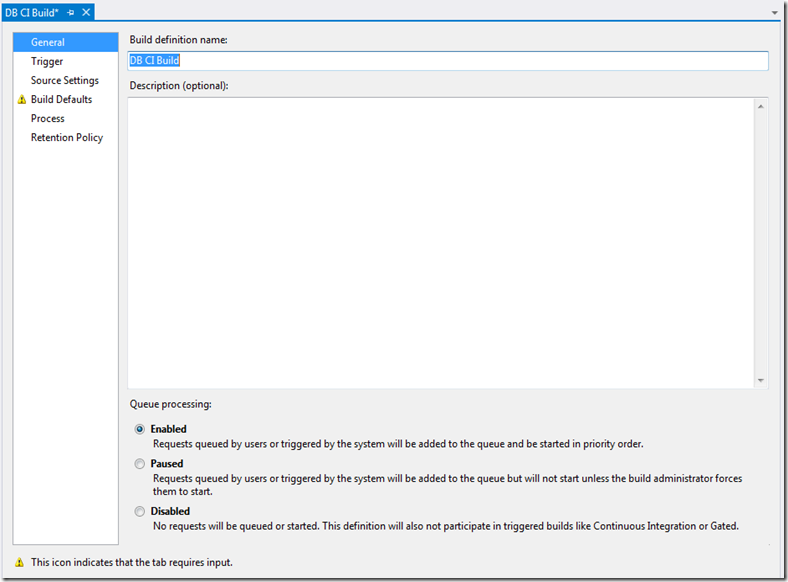Open the Retention Policy tab
Viewport: 788px width, 582px height.
pyautogui.click(x=67, y=138)
